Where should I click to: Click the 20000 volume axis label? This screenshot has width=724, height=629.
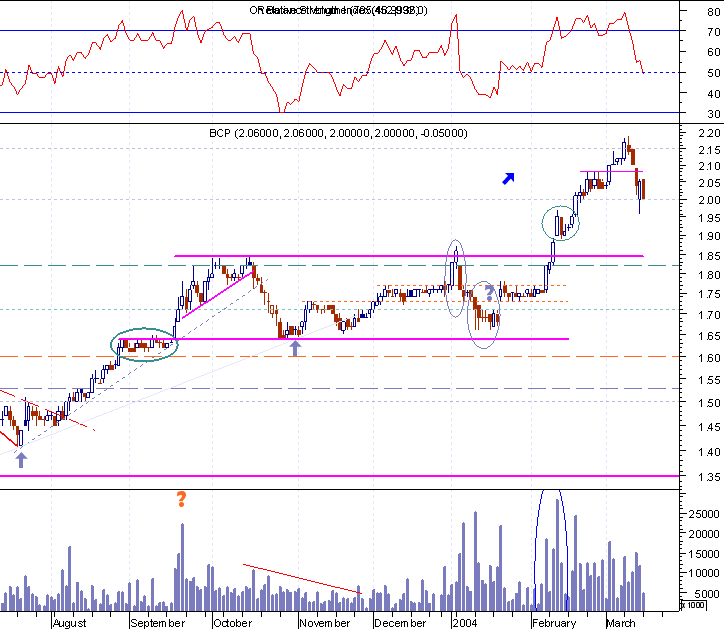click(704, 534)
